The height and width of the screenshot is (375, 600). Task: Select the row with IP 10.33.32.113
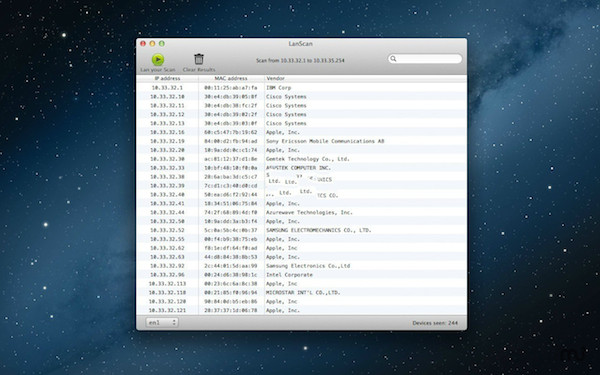pos(302,284)
